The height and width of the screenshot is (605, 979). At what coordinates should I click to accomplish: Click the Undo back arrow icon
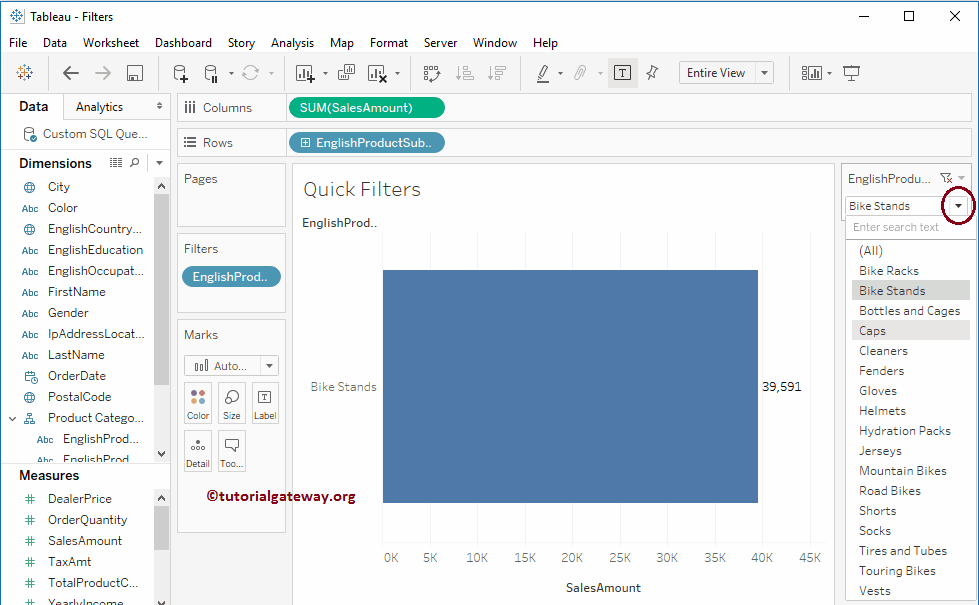(71, 73)
